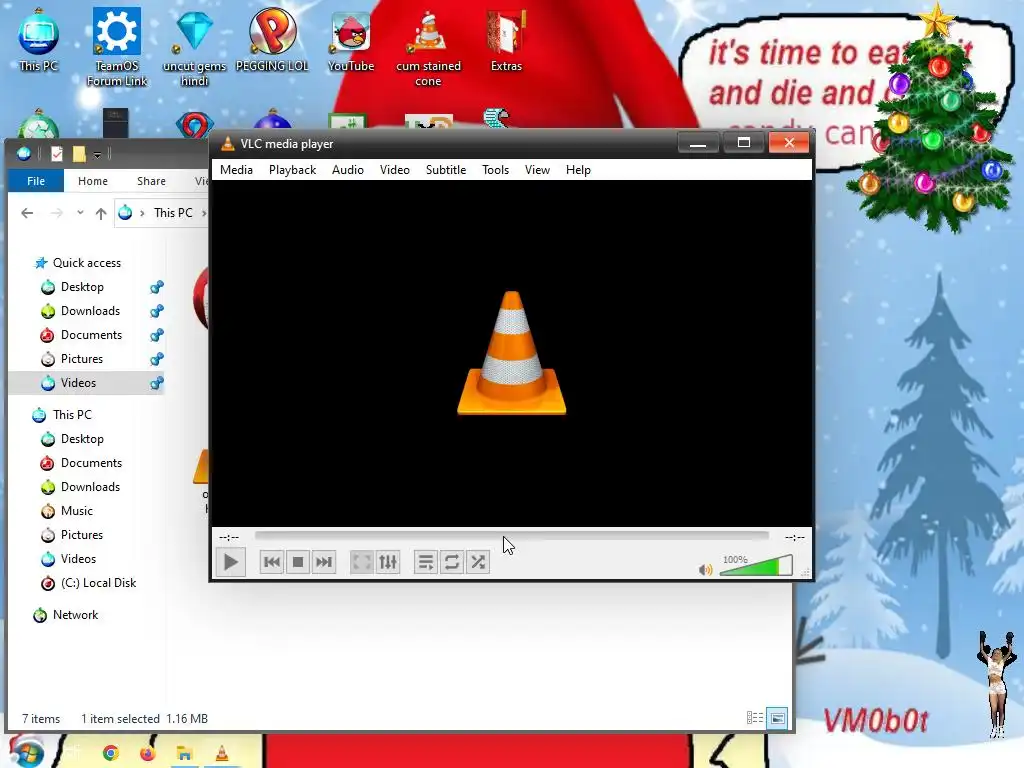Go back in File Explorer
Viewport: 1024px width, 768px height.
pyautogui.click(x=27, y=213)
